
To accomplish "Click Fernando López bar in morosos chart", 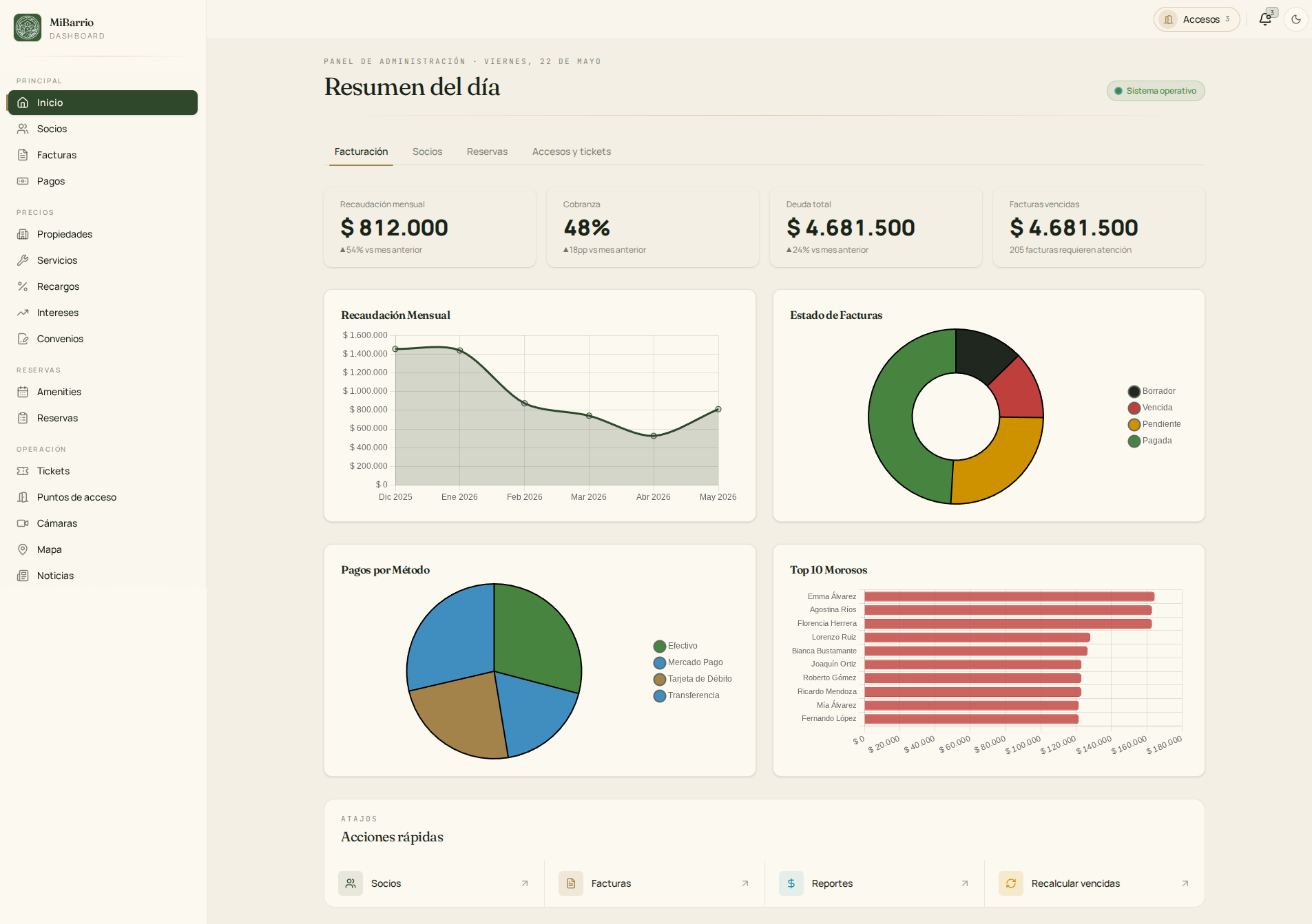I will pyautogui.click(x=971, y=719).
